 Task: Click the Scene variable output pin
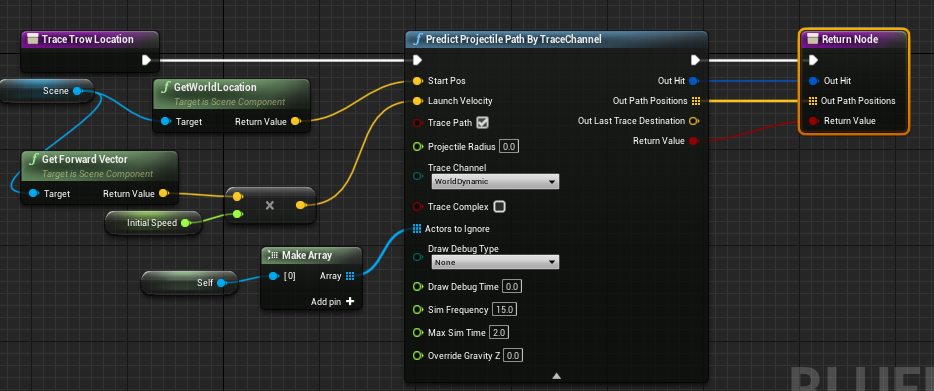click(76, 91)
